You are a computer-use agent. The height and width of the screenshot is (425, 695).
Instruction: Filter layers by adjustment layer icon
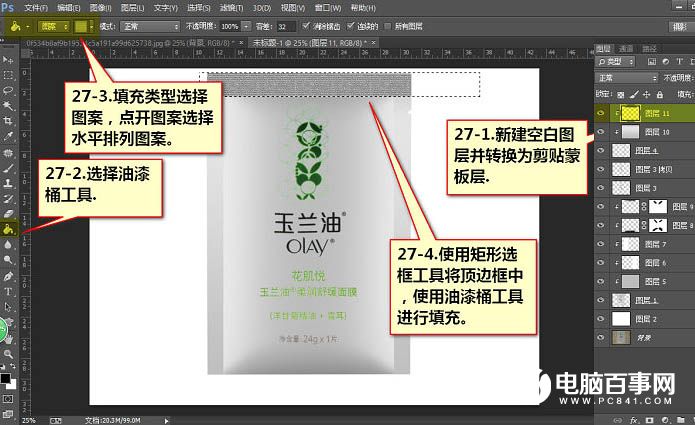click(665, 62)
